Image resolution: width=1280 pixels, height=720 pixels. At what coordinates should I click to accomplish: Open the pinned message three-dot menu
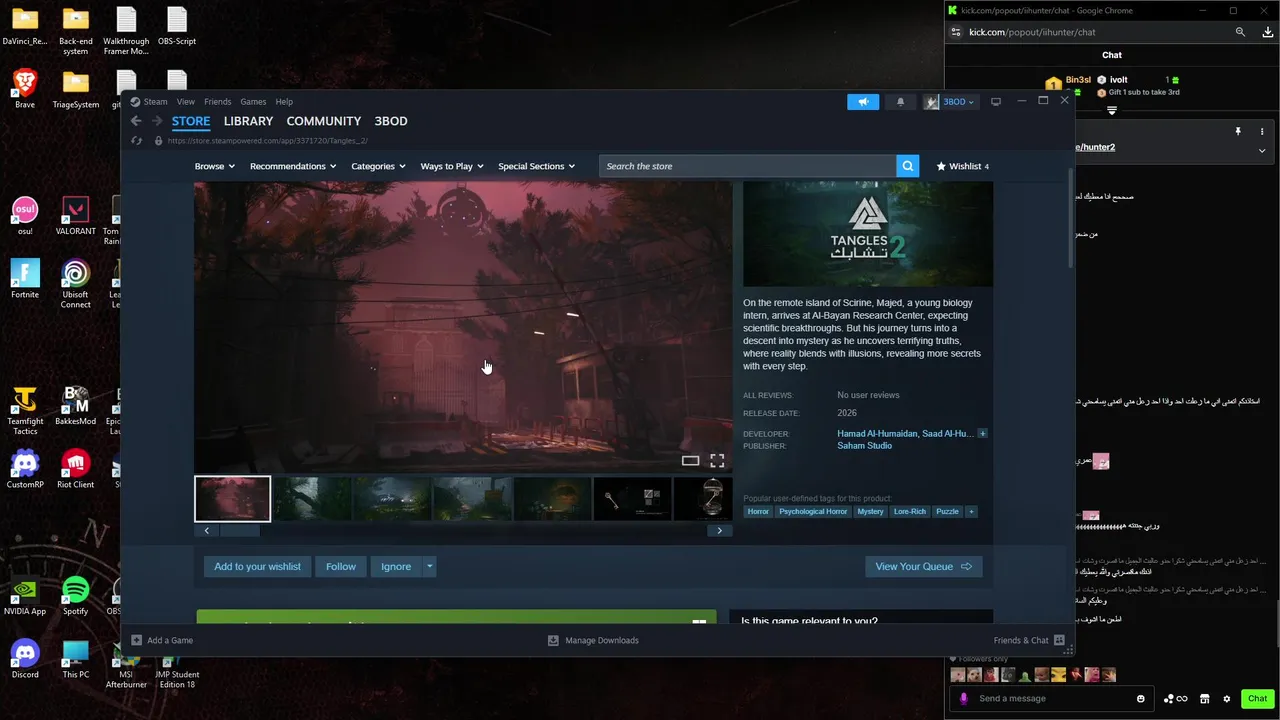click(1262, 132)
